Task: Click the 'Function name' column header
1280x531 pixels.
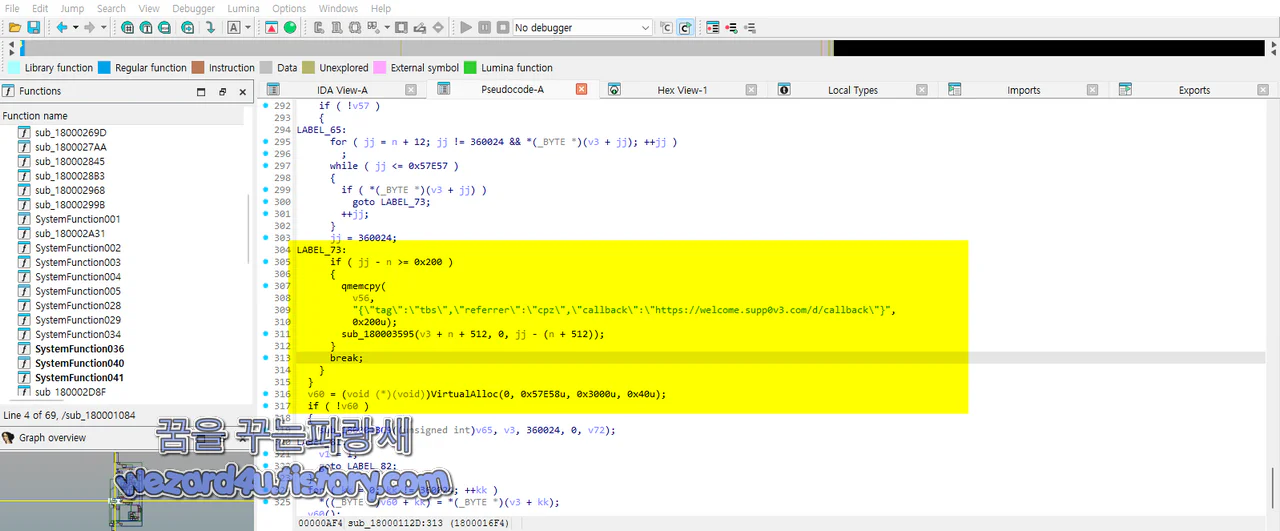Action: (x=122, y=116)
